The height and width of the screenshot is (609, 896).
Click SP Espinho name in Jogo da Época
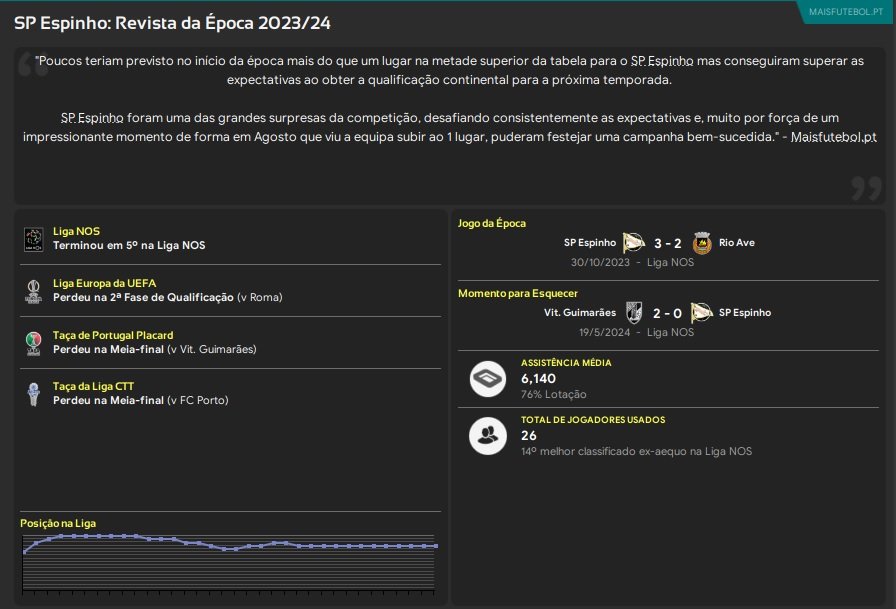(x=590, y=243)
